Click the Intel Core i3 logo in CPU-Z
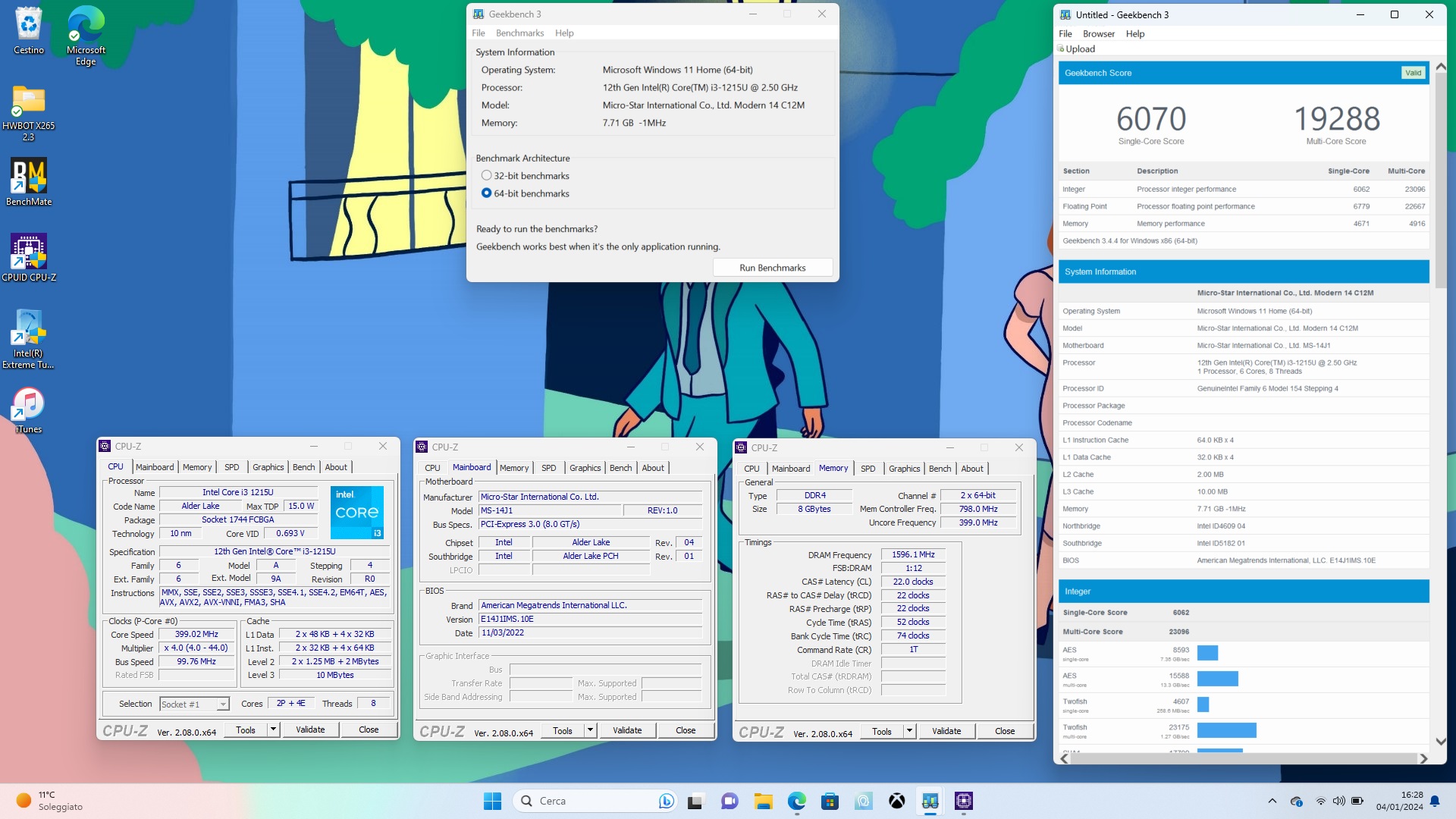 tap(356, 513)
